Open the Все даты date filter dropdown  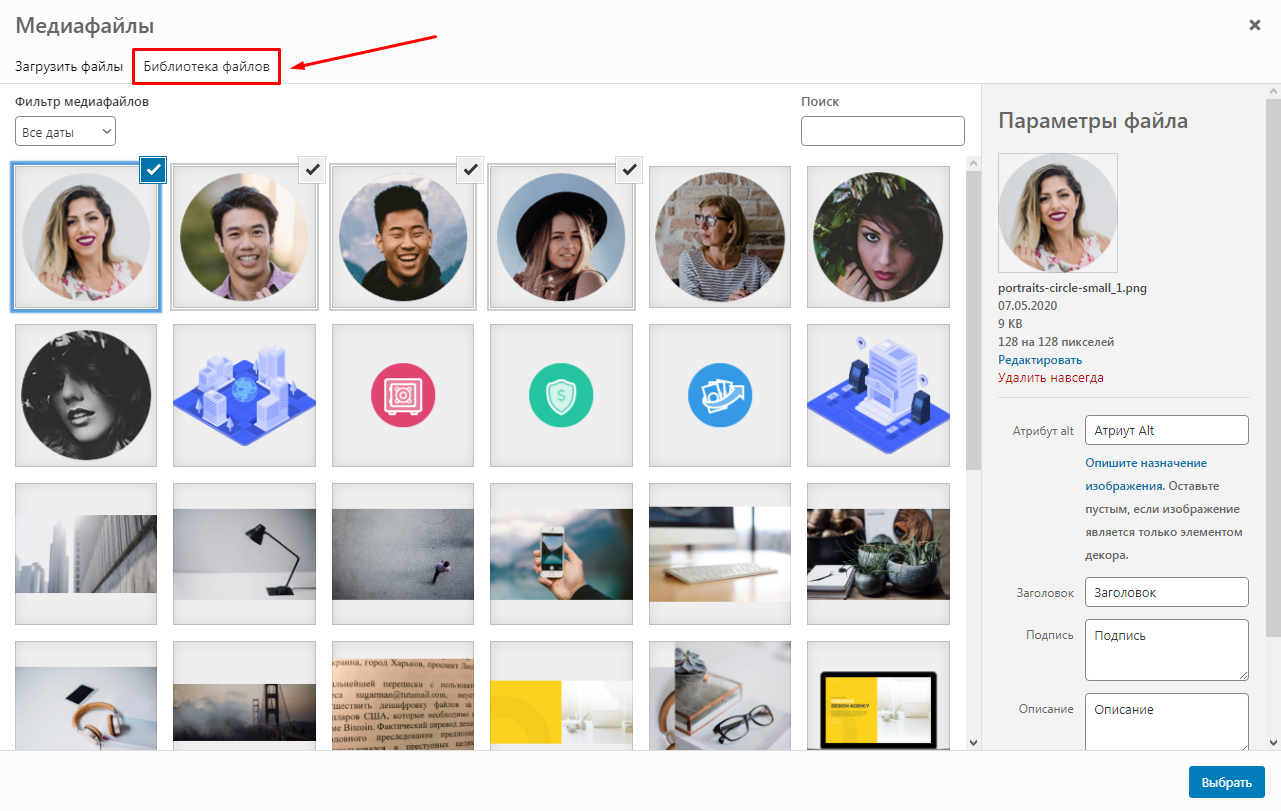click(x=65, y=131)
